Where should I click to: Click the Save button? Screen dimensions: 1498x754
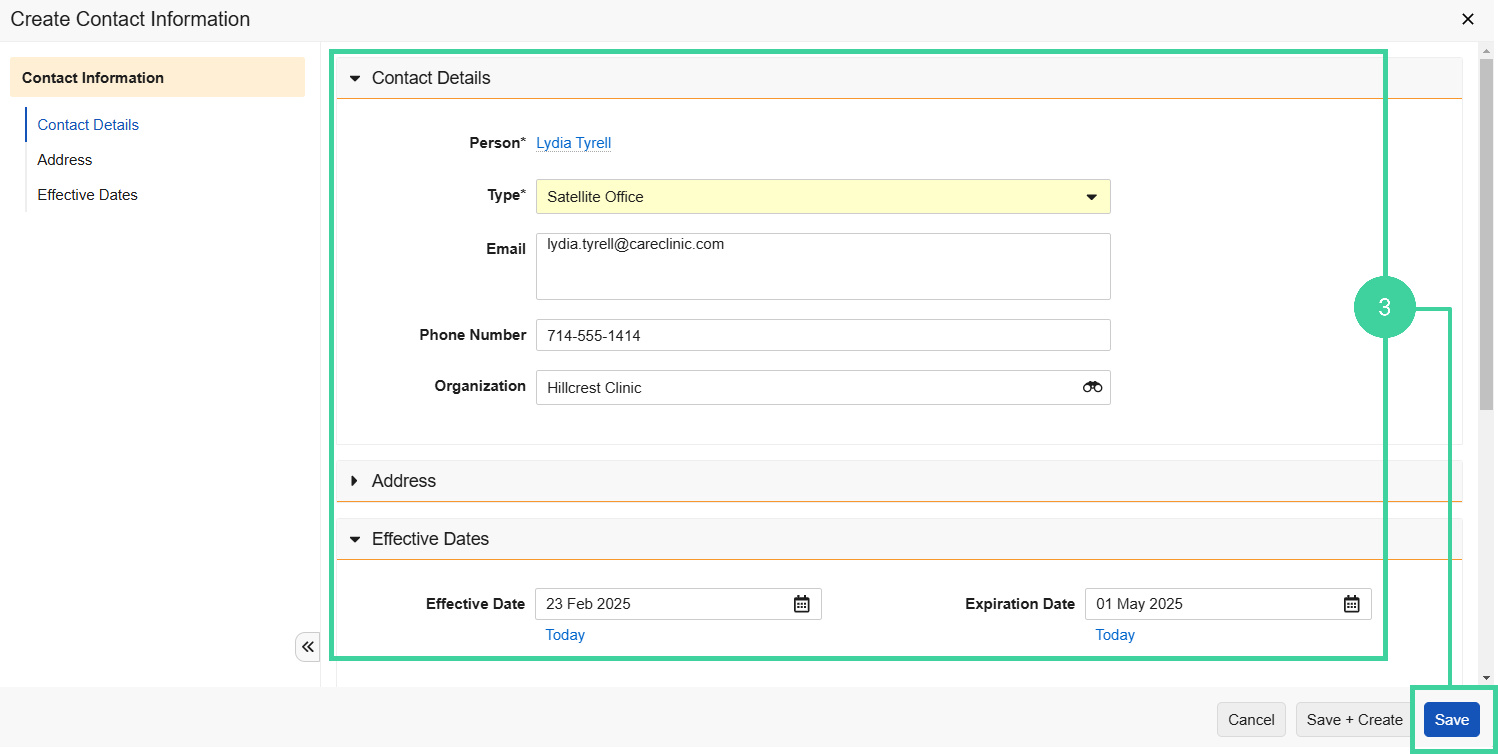click(1452, 720)
